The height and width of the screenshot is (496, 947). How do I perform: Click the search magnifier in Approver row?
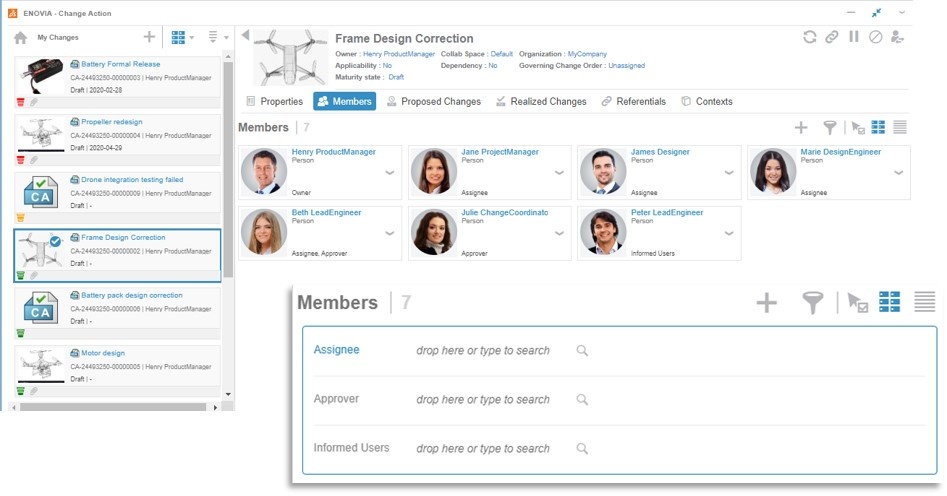click(582, 399)
